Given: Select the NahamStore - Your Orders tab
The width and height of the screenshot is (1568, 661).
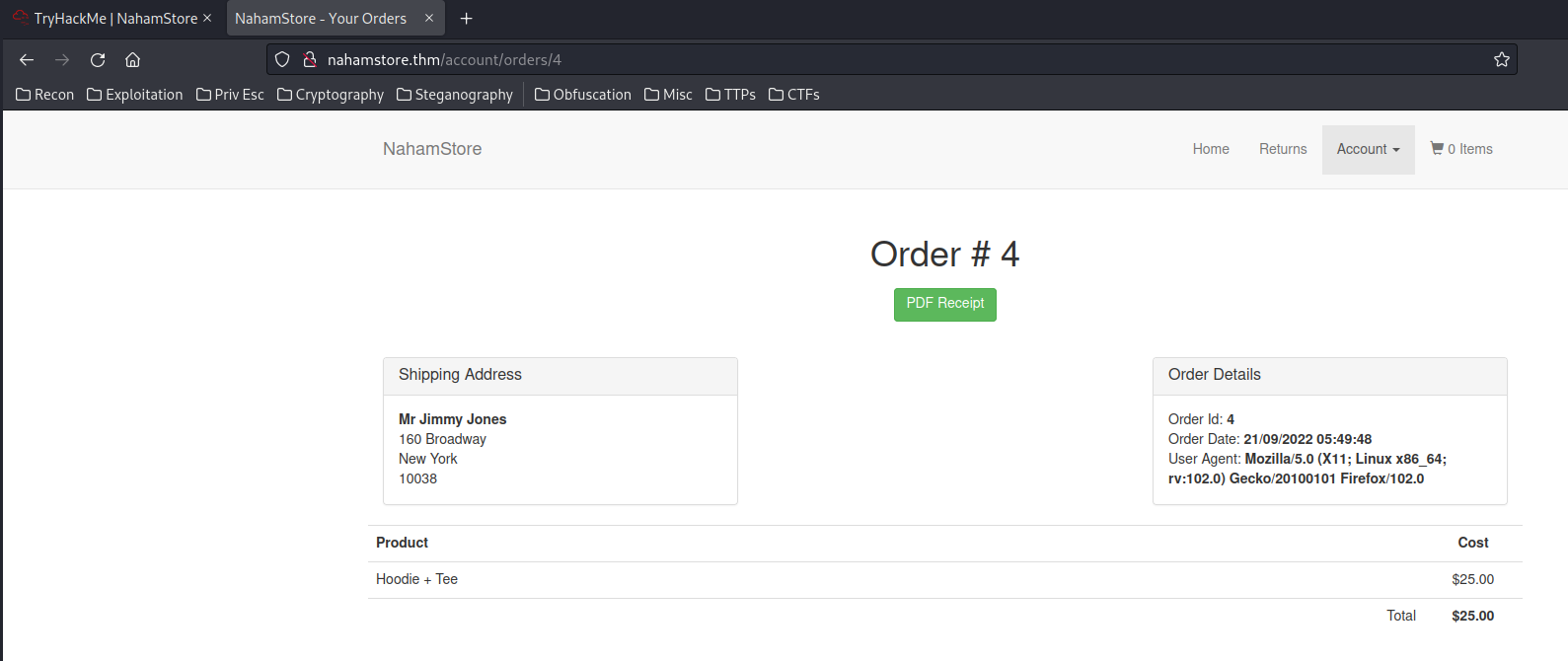Looking at the screenshot, I should point(321,19).
